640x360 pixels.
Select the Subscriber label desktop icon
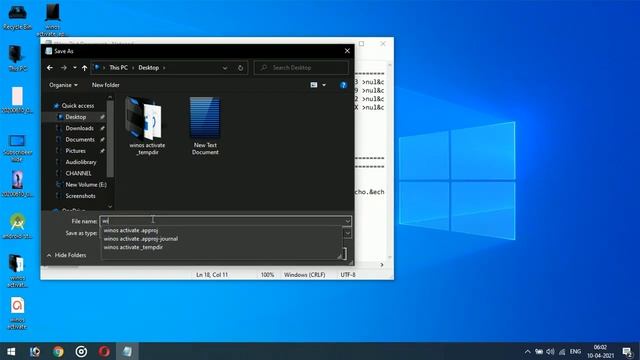17,148
